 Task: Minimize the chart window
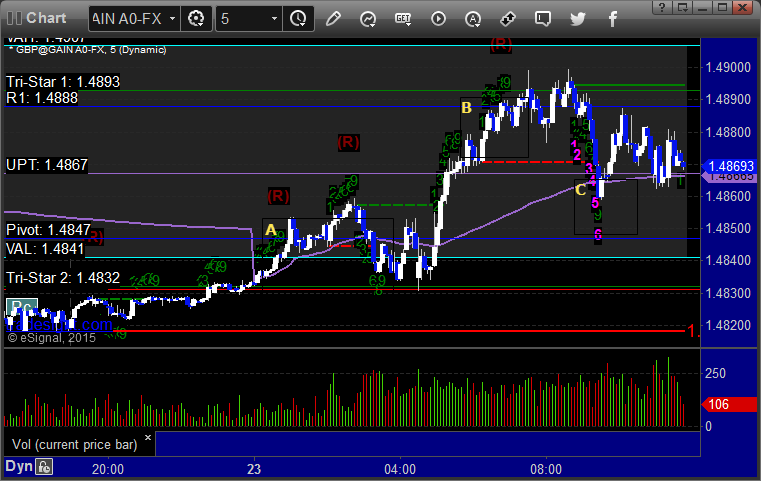point(702,7)
